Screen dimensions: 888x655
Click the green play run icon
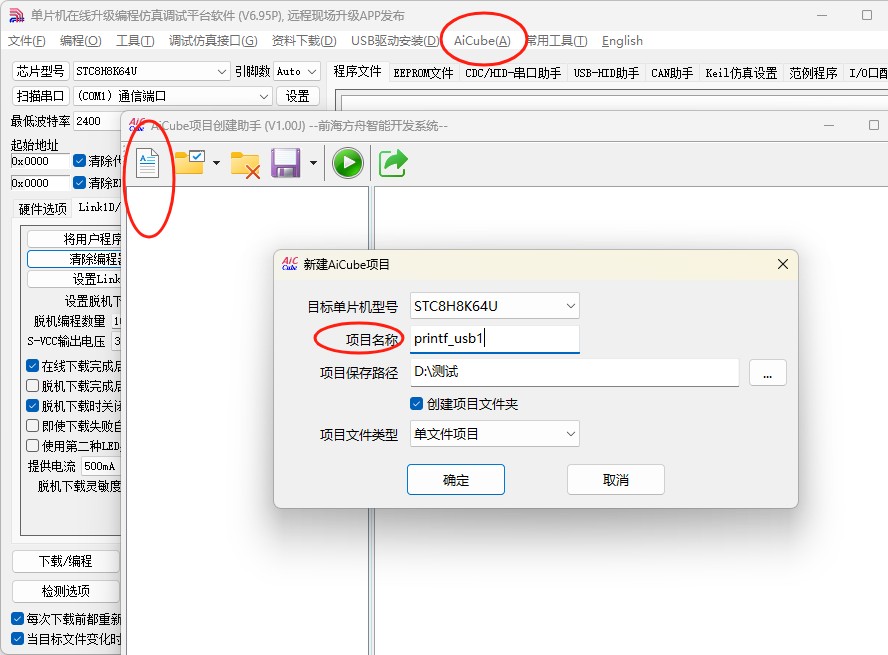point(348,163)
